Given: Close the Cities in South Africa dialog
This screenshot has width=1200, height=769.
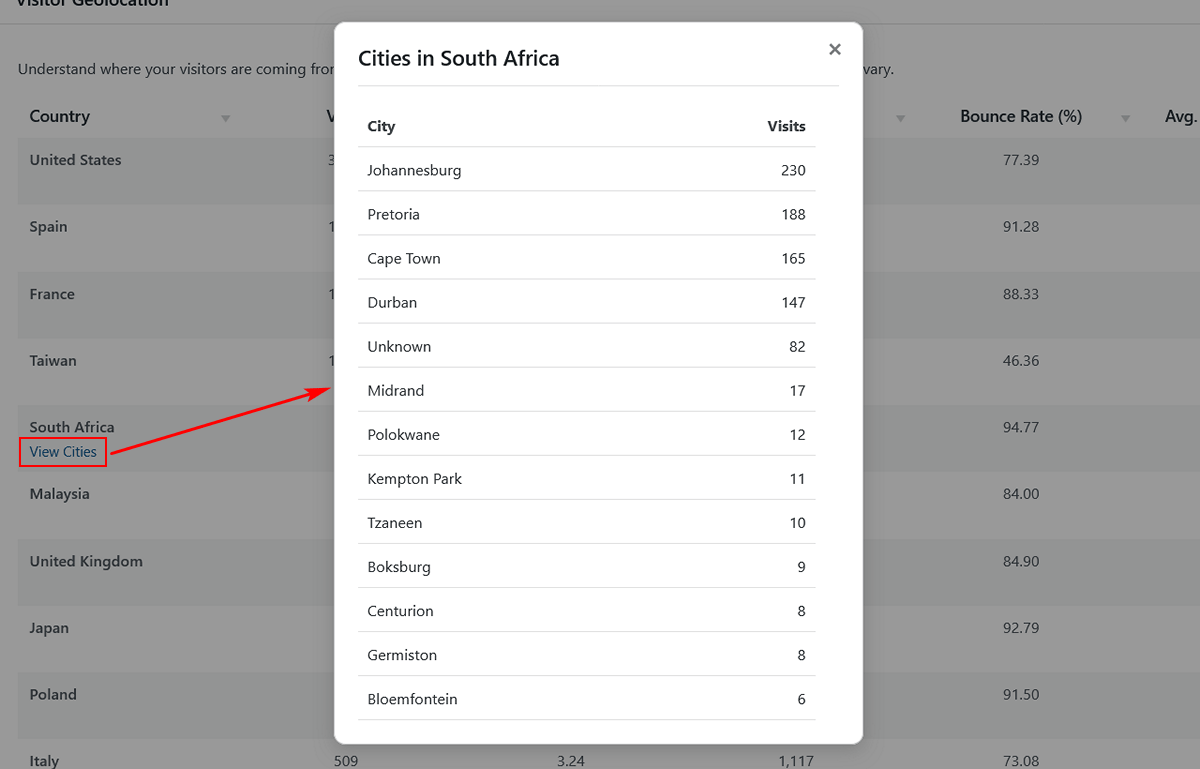Looking at the screenshot, I should (x=835, y=48).
